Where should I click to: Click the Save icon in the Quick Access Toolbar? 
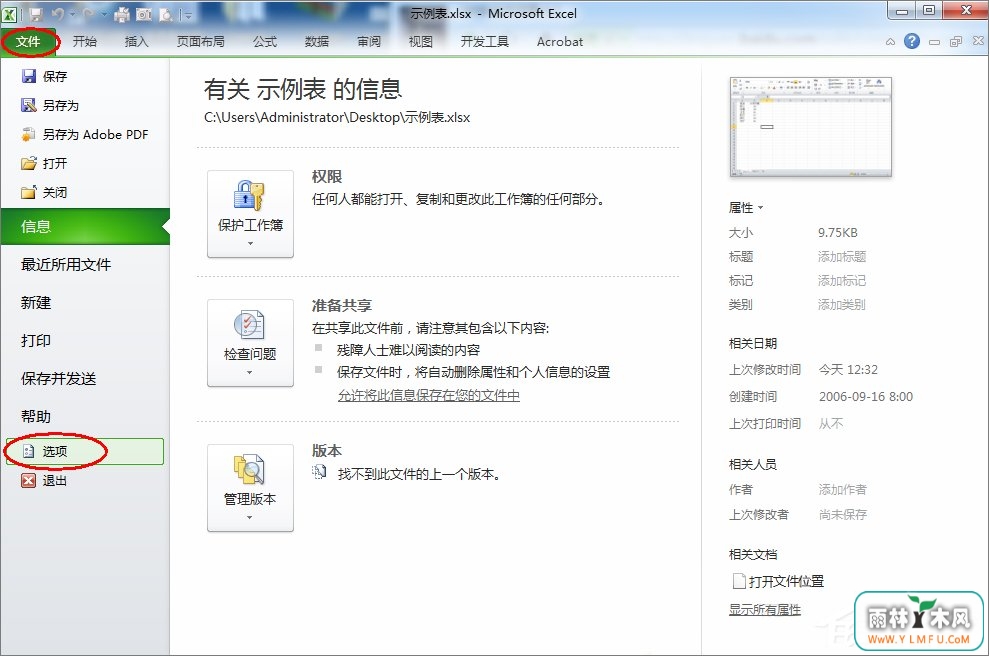tap(35, 14)
